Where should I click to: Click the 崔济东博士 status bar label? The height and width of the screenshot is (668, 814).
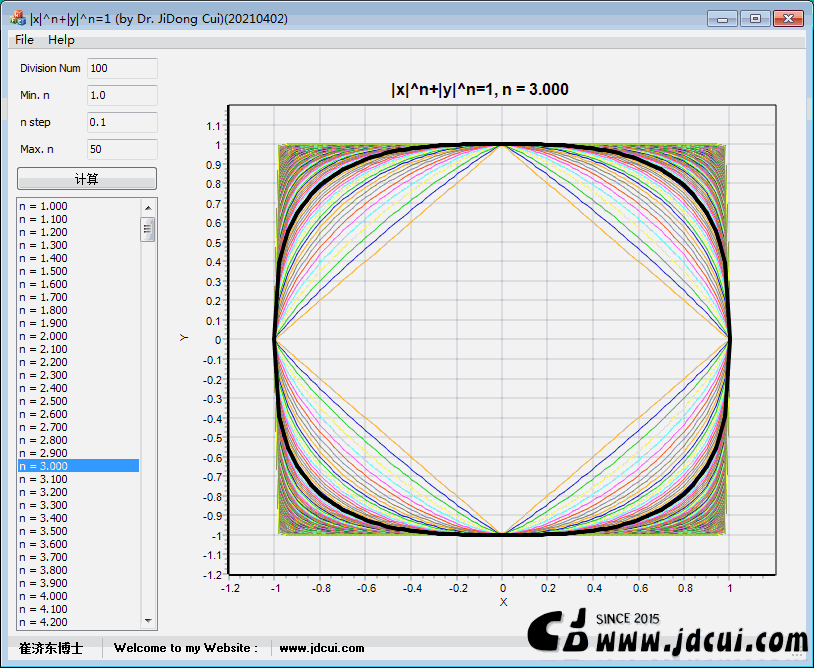[x=51, y=648]
